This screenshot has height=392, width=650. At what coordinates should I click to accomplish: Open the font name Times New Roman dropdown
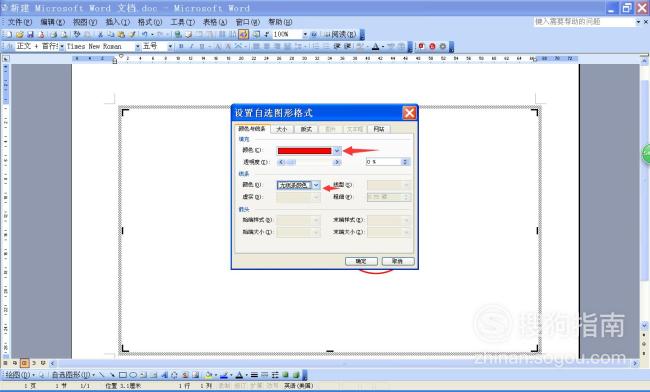point(137,46)
